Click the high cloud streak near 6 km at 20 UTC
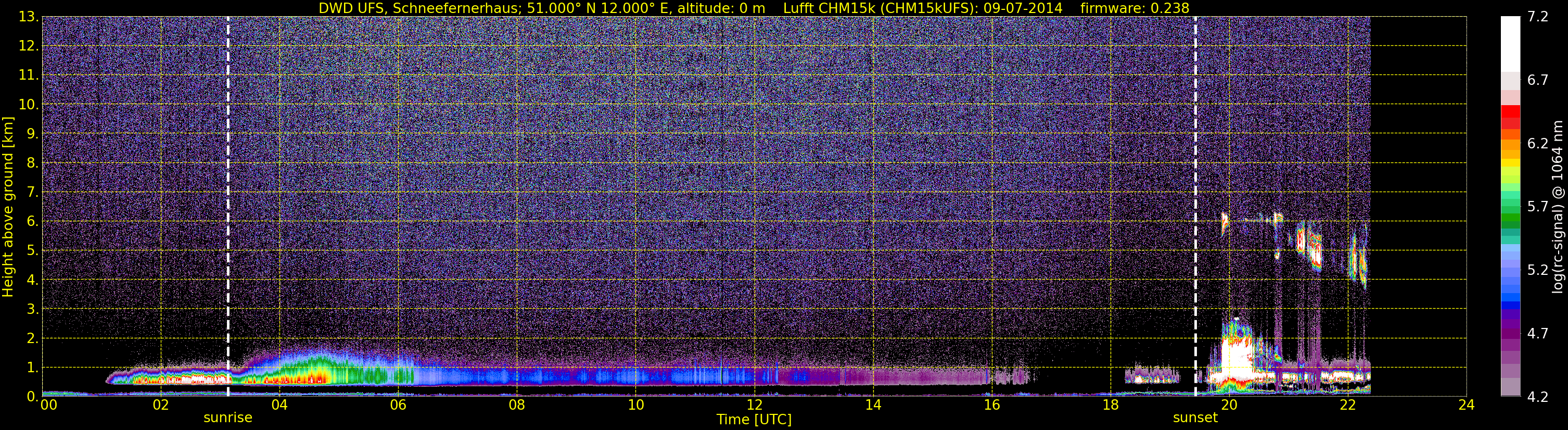This screenshot has height=430, width=1568. coord(1224,222)
